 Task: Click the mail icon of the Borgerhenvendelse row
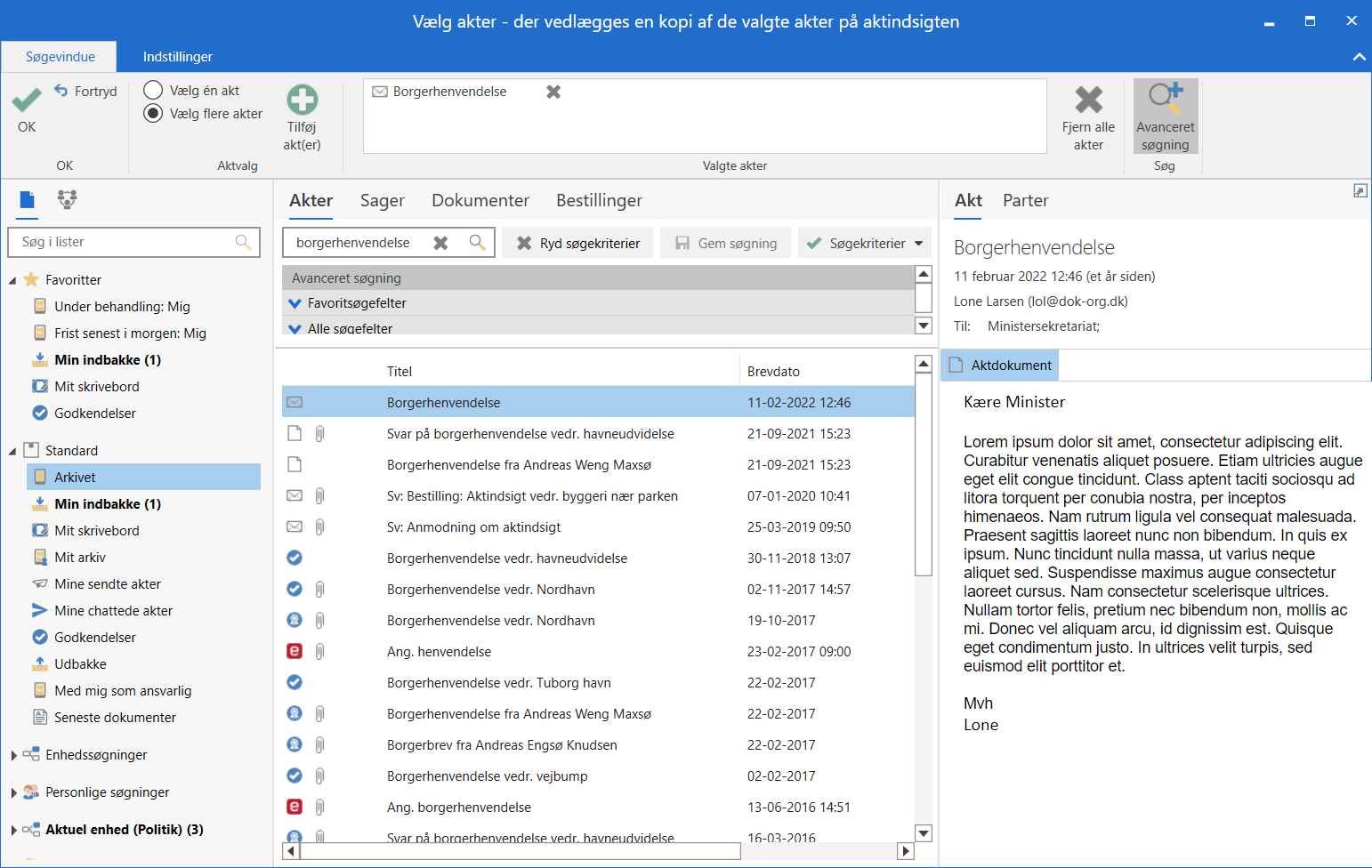pyautogui.click(x=295, y=402)
